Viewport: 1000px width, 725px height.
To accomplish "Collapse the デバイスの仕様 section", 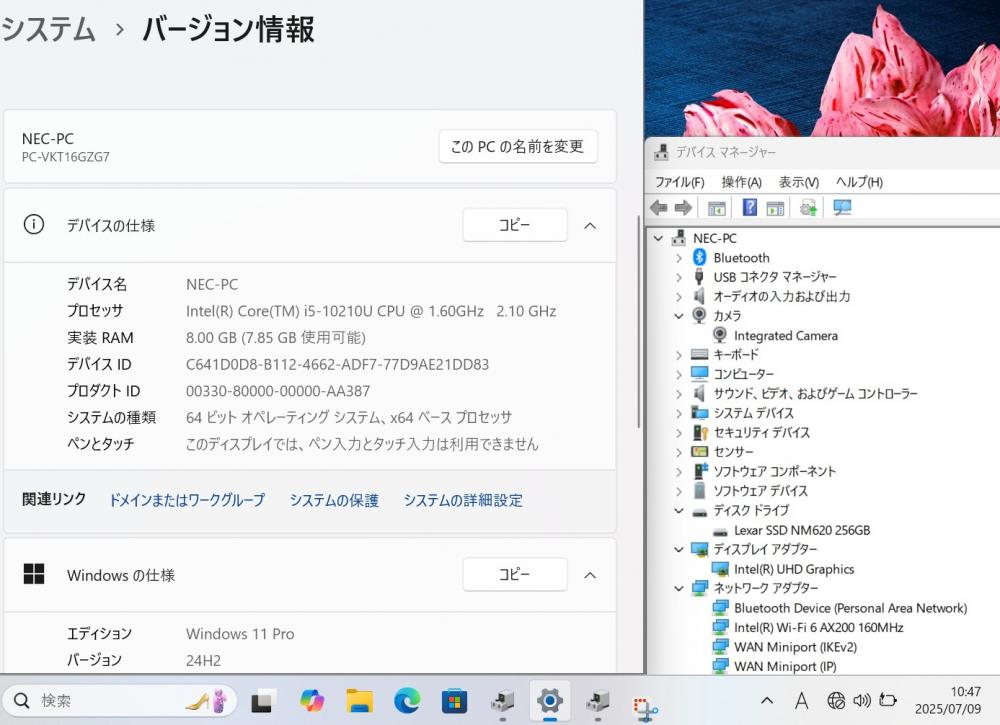I will [591, 226].
